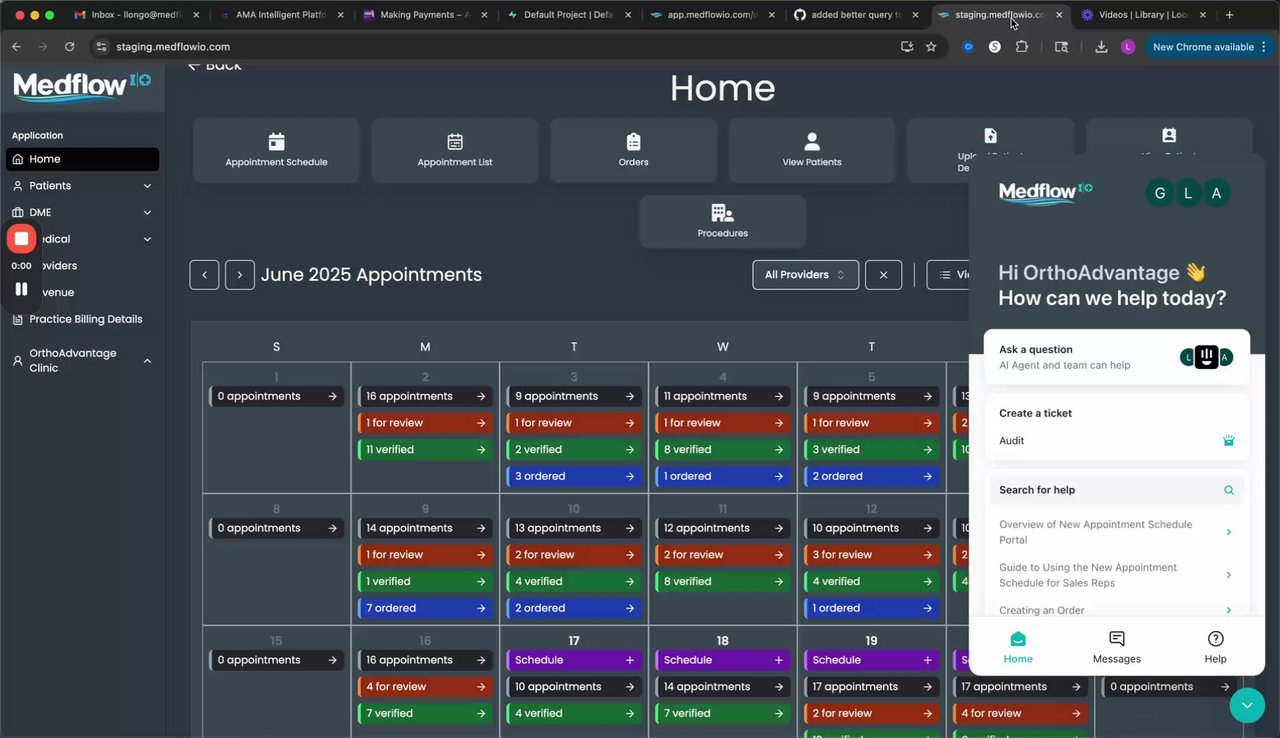Add a Schedule on June 19
Screen dimensions: 1280x738
tap(871, 660)
